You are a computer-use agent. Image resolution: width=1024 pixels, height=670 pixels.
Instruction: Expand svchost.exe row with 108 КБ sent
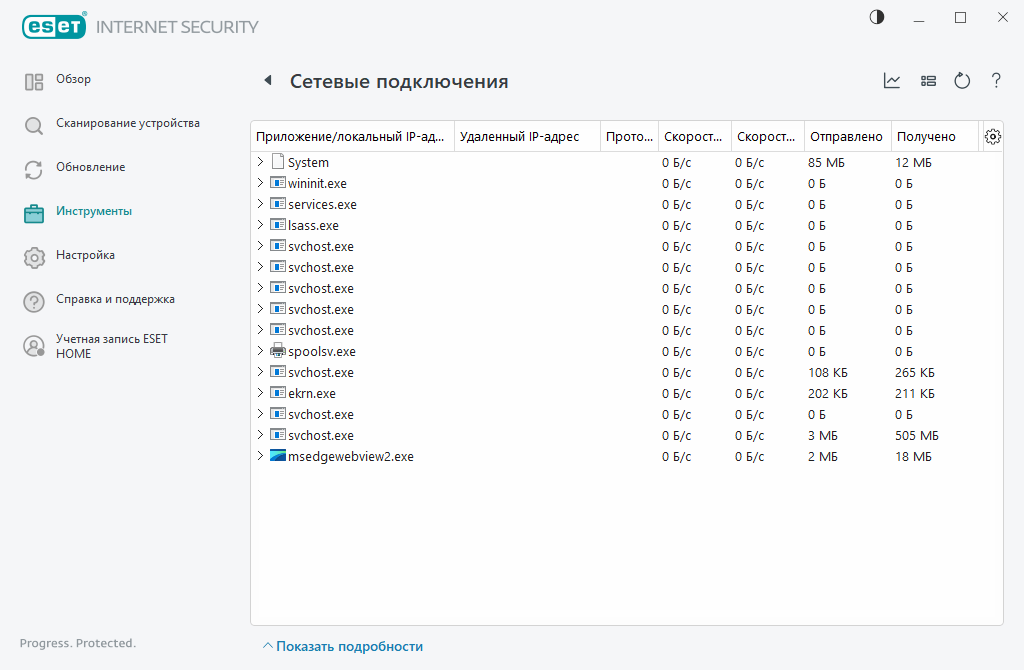(x=260, y=372)
